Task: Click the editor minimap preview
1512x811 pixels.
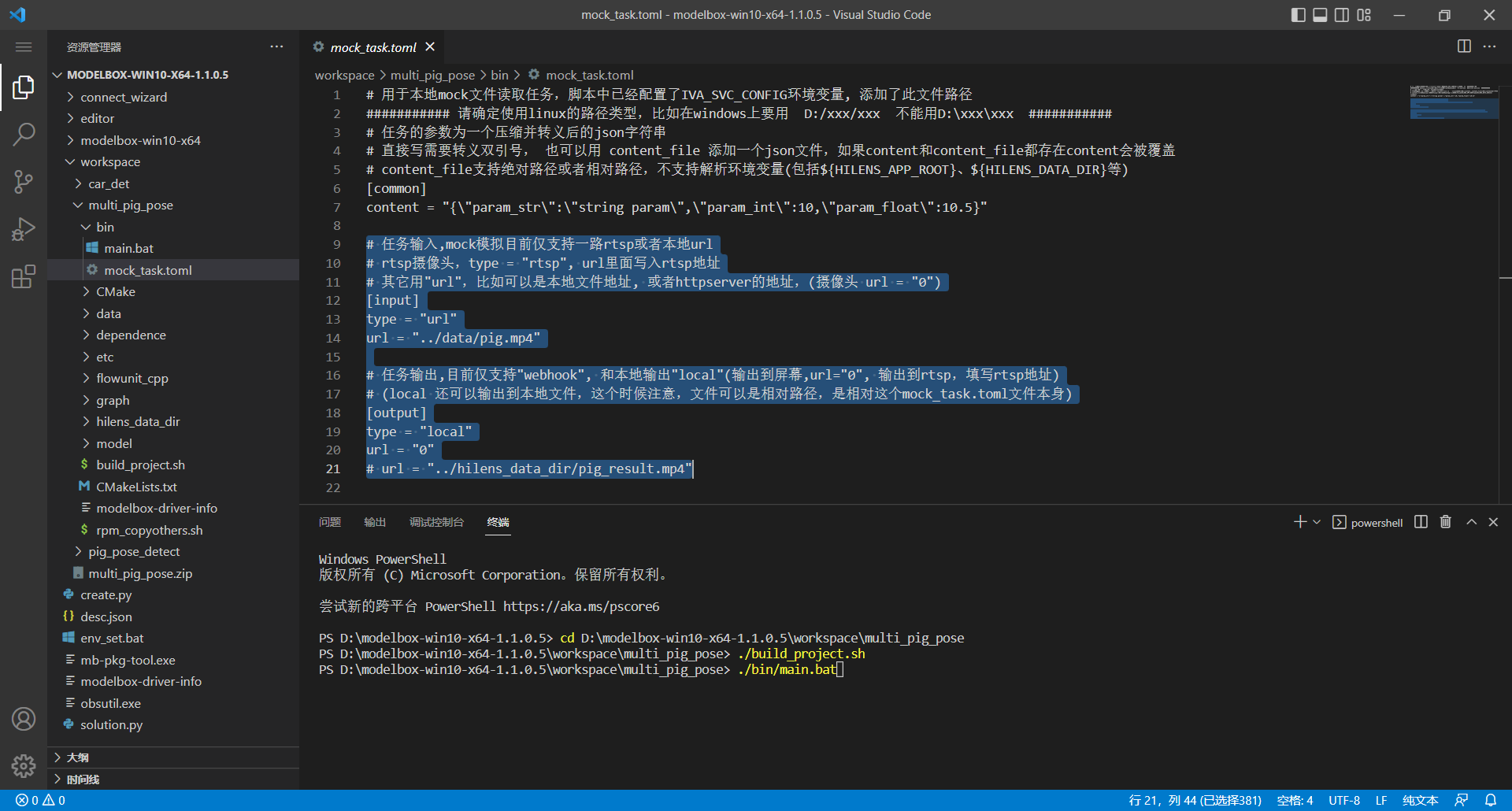Action: click(x=1455, y=102)
